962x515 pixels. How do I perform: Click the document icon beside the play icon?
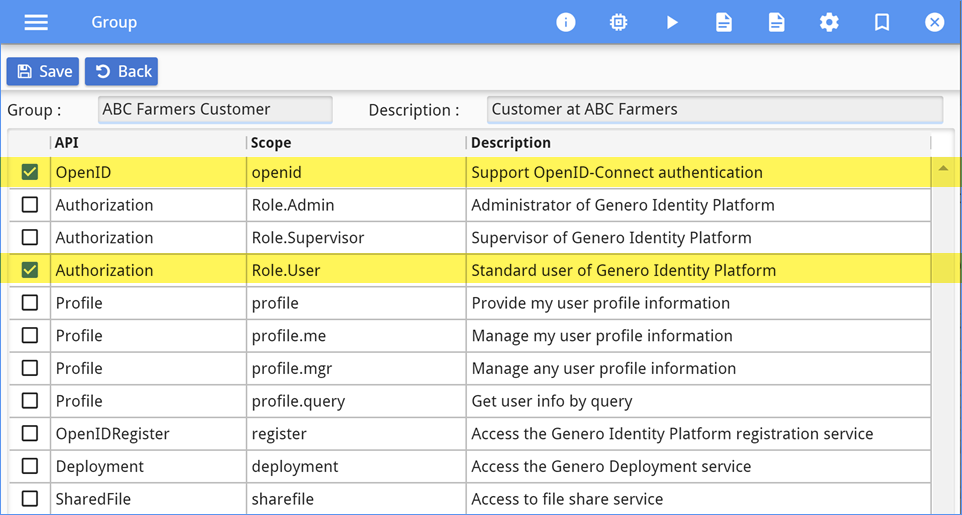[724, 22]
